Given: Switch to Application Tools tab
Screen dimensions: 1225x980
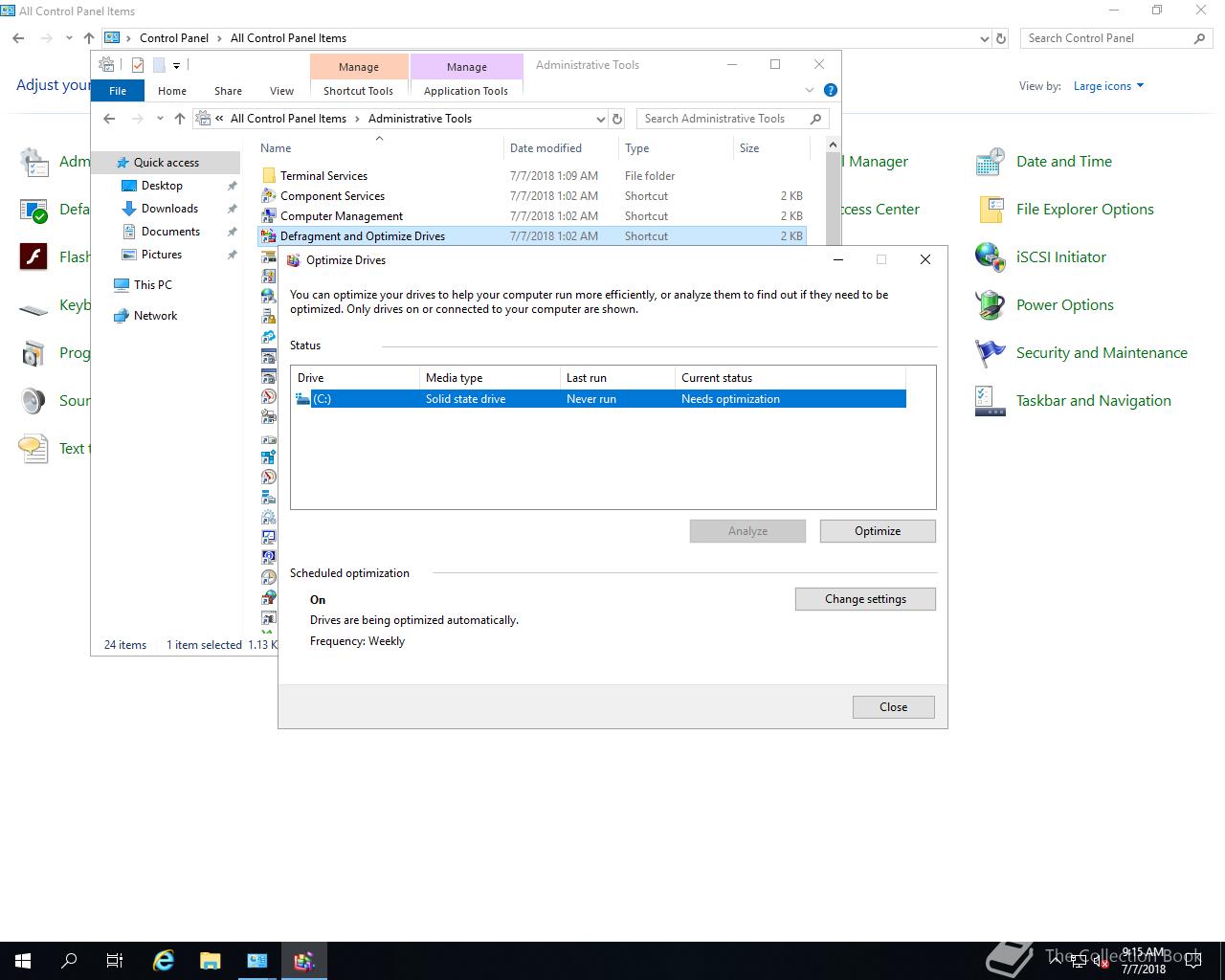Looking at the screenshot, I should 466,91.
